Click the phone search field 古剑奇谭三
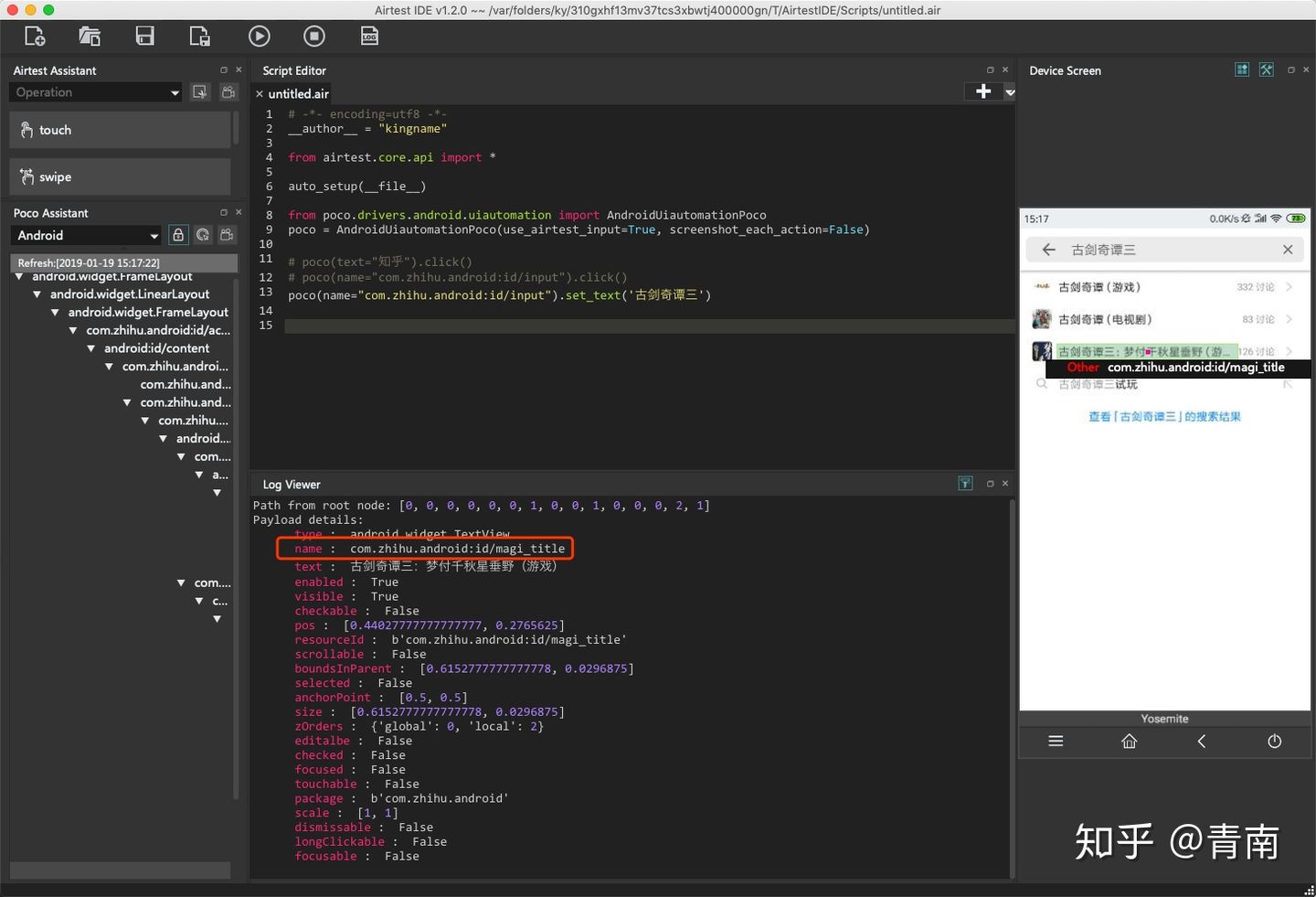The width and height of the screenshot is (1316, 897). [1163, 250]
